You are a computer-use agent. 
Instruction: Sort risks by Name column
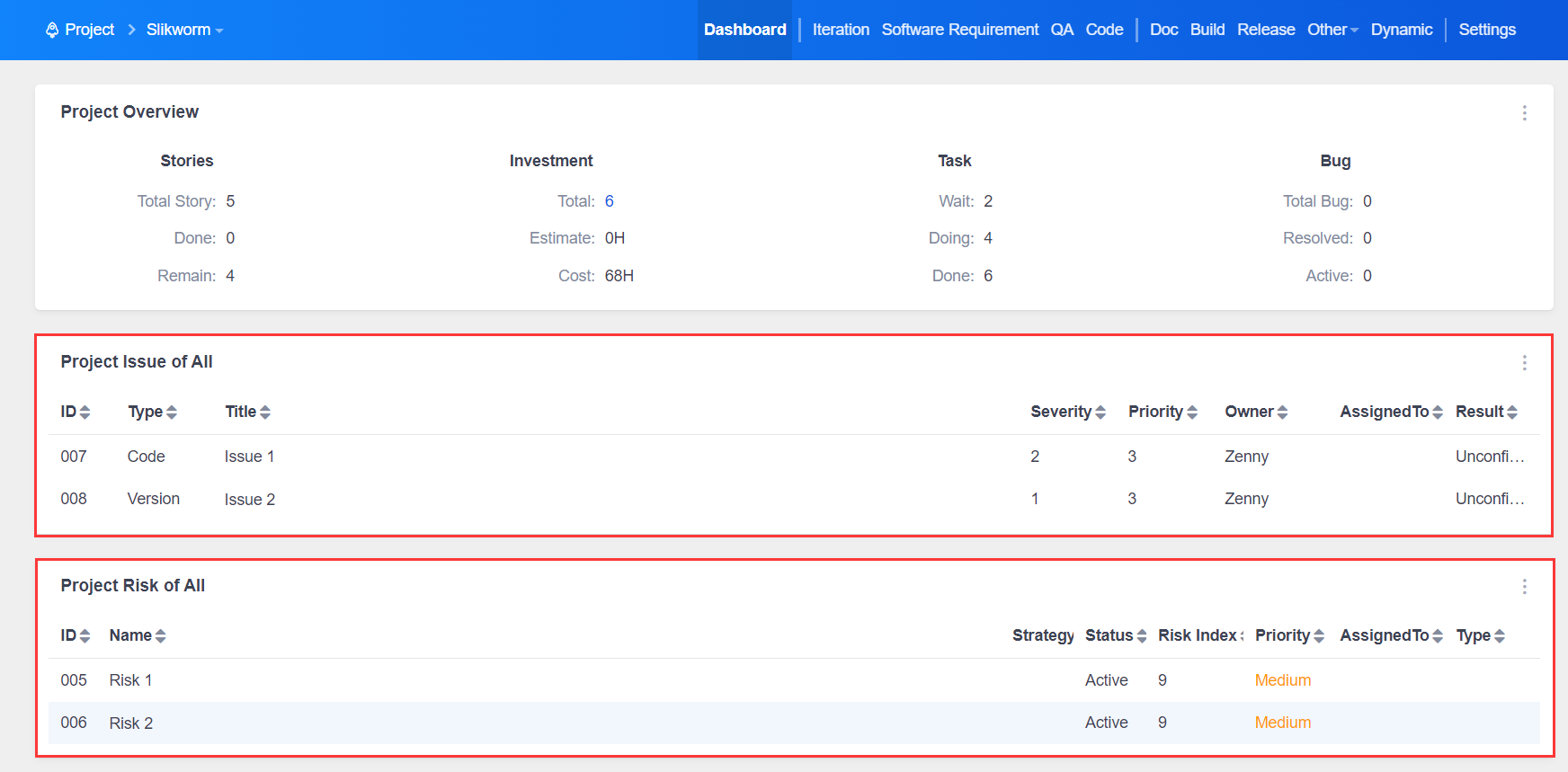(x=160, y=636)
